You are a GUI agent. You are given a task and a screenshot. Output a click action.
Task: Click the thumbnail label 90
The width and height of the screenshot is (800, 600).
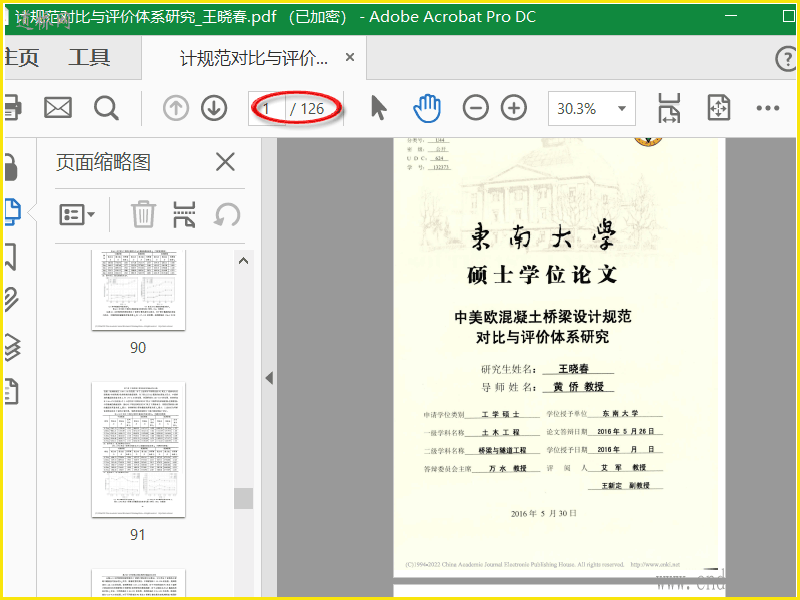(x=138, y=347)
